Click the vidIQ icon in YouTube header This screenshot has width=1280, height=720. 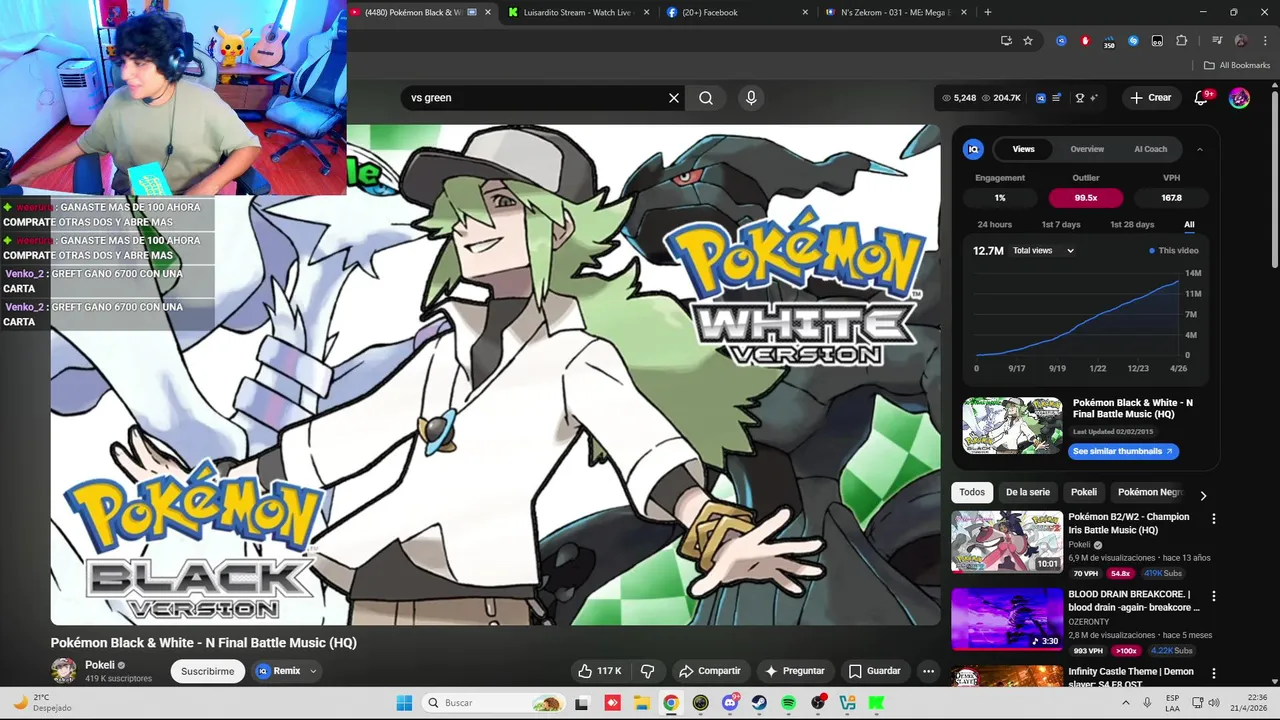click(1041, 98)
